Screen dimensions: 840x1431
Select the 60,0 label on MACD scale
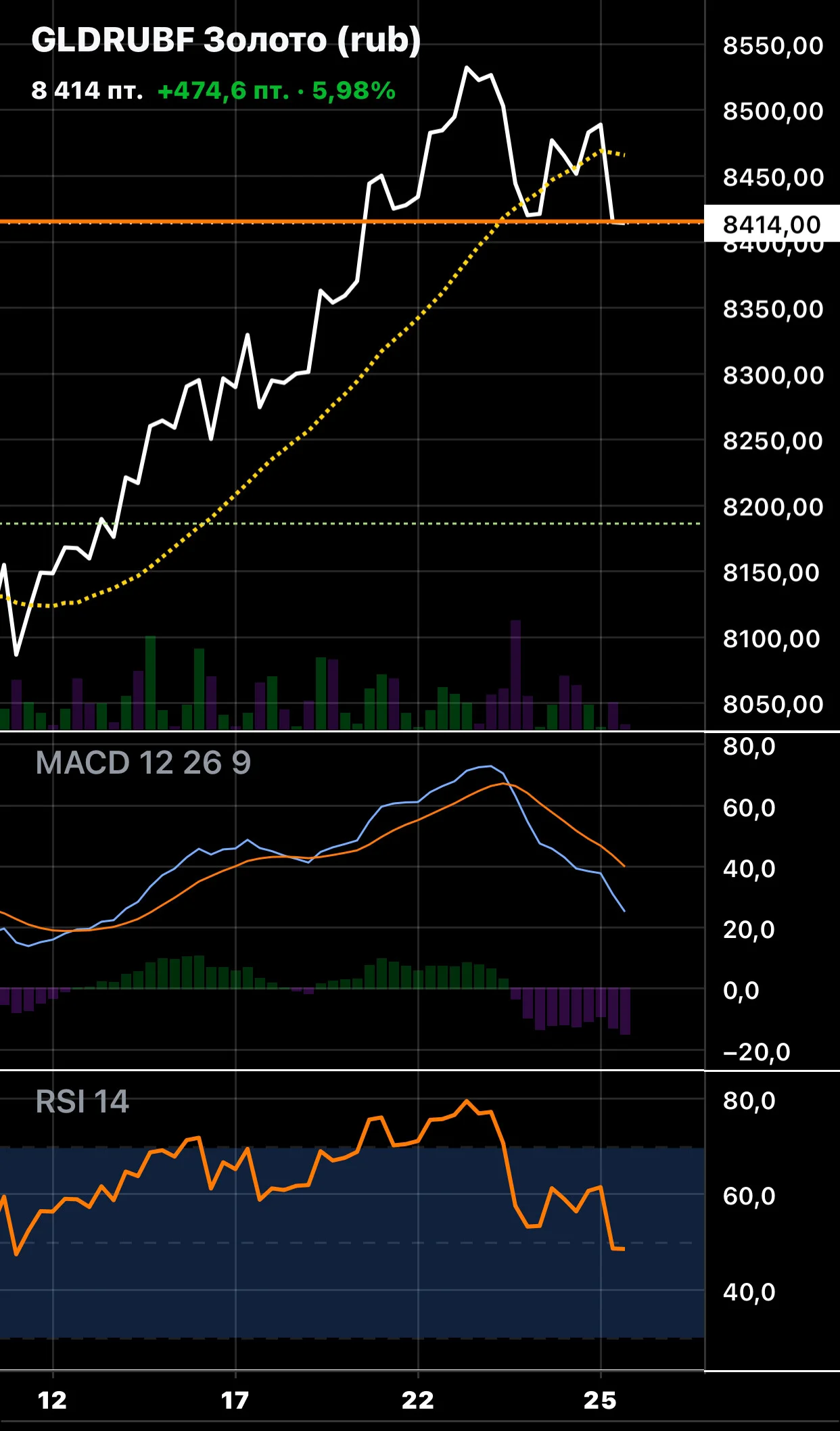tap(749, 808)
